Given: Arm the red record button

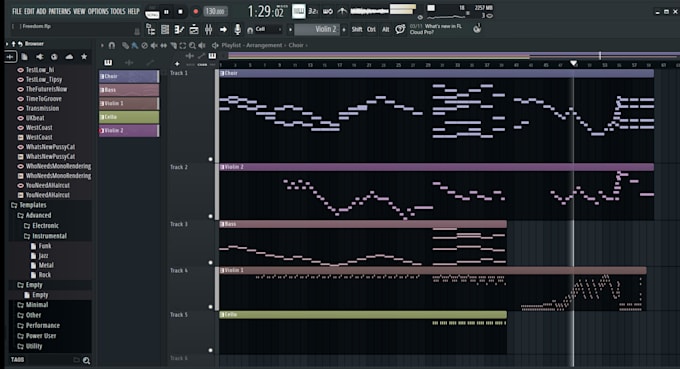Looking at the screenshot, I should [195, 12].
